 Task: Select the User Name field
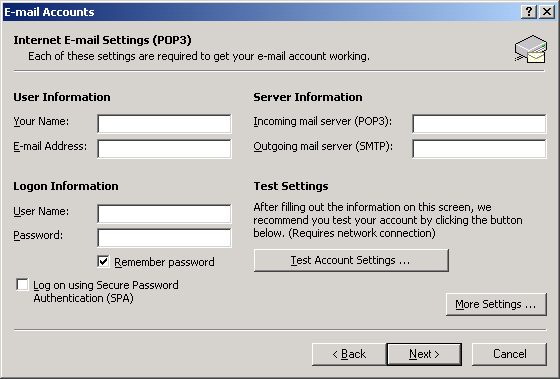(164, 214)
